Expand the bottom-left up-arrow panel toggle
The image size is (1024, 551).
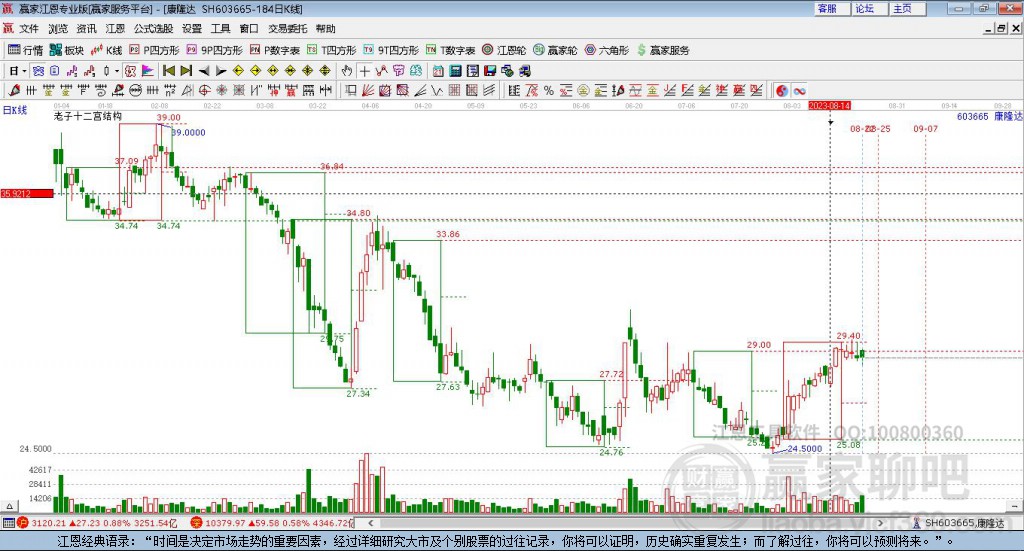[x=9, y=506]
